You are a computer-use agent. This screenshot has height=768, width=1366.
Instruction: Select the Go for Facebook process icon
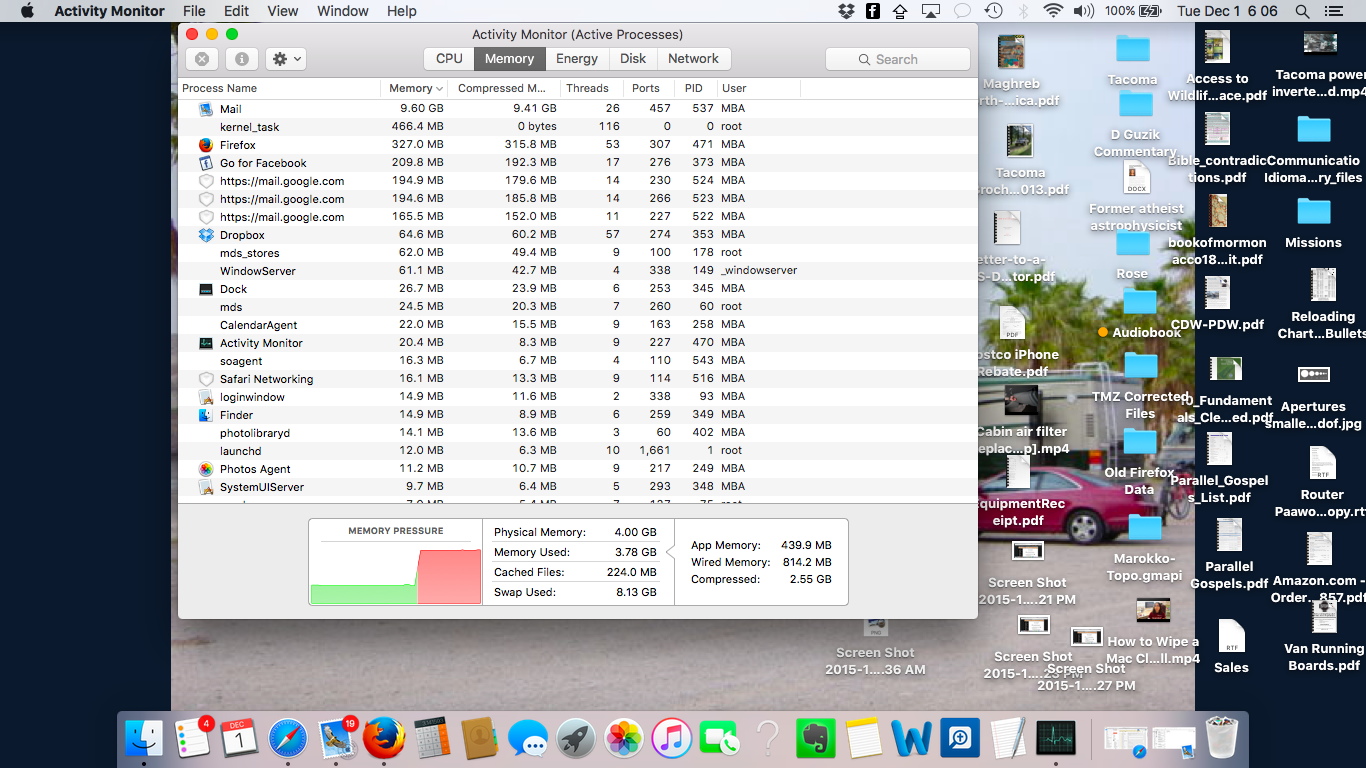click(x=206, y=163)
